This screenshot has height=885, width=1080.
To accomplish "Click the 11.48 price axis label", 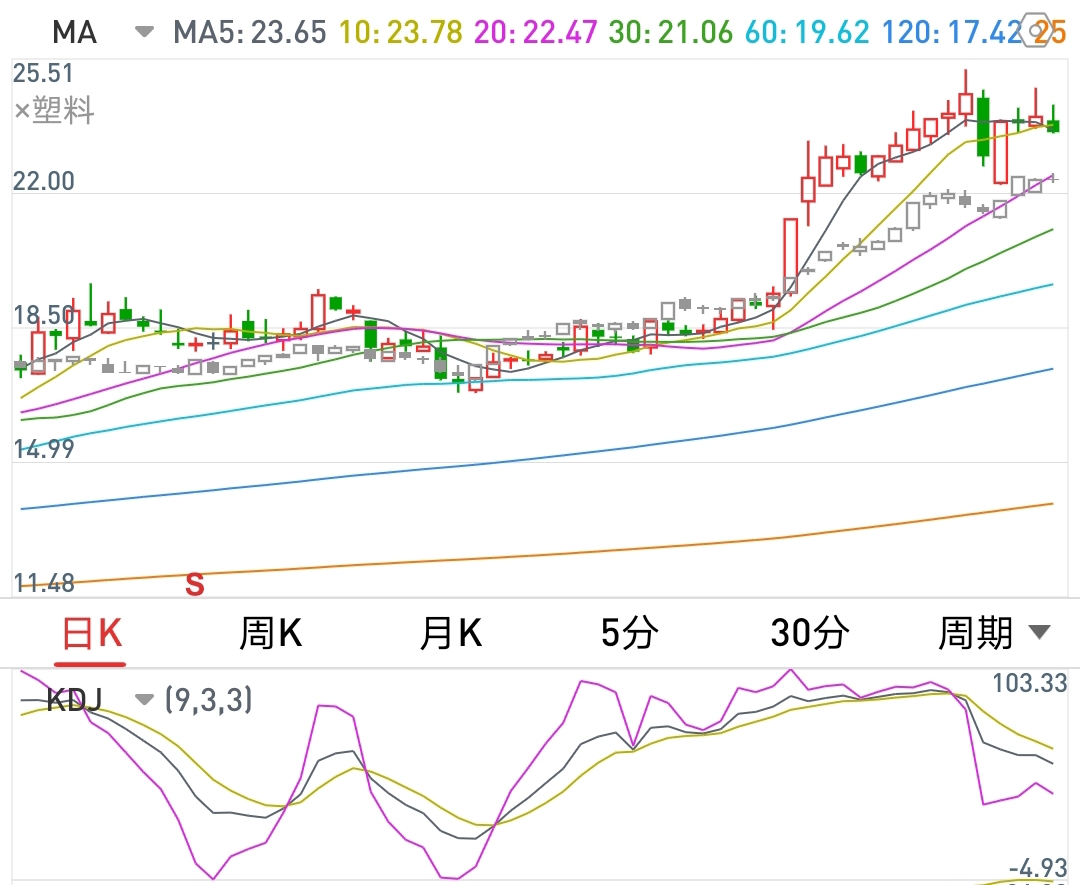I will pos(43,583).
